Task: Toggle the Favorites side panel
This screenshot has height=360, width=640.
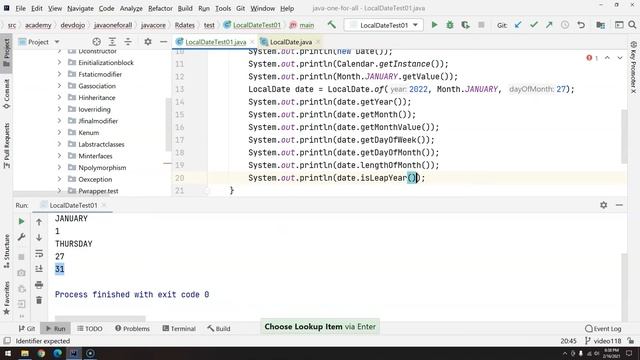Action: 7,298
